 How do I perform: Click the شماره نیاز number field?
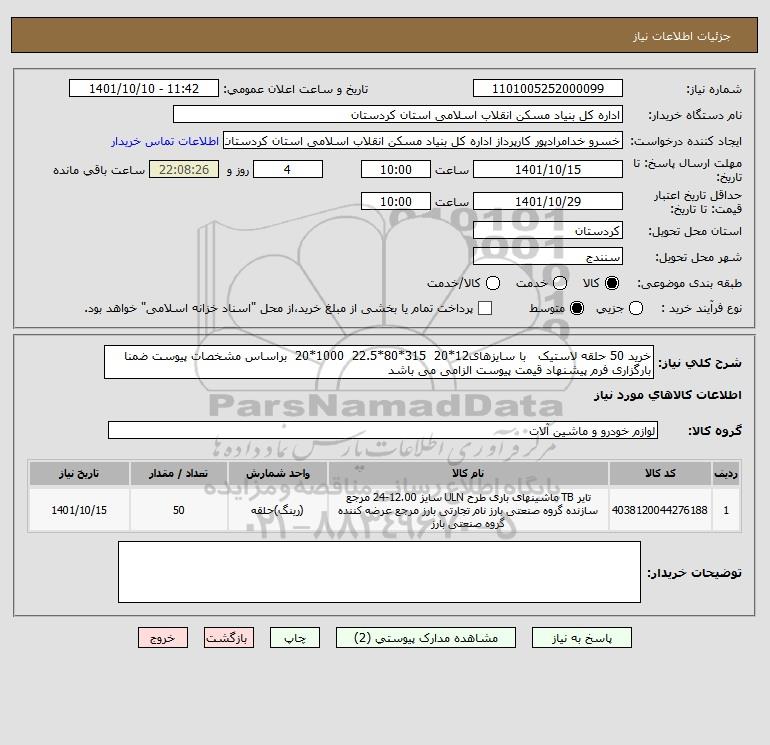click(x=548, y=88)
